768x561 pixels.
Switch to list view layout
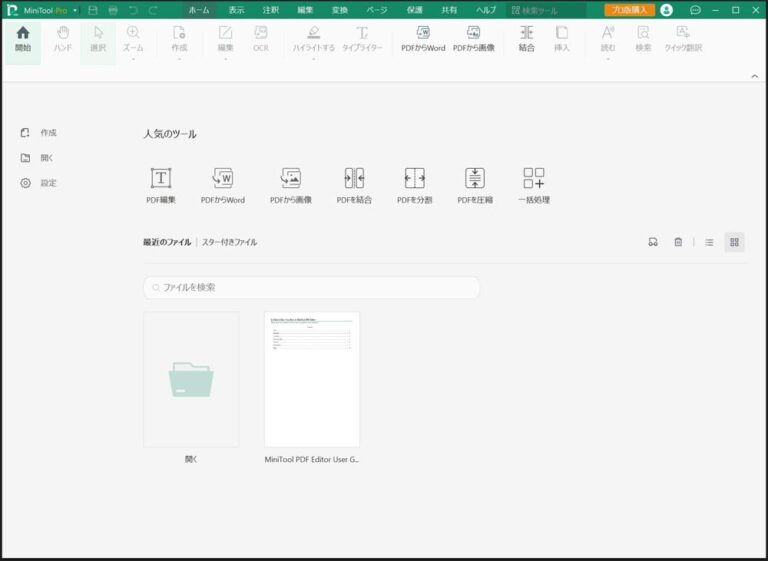[x=709, y=242]
